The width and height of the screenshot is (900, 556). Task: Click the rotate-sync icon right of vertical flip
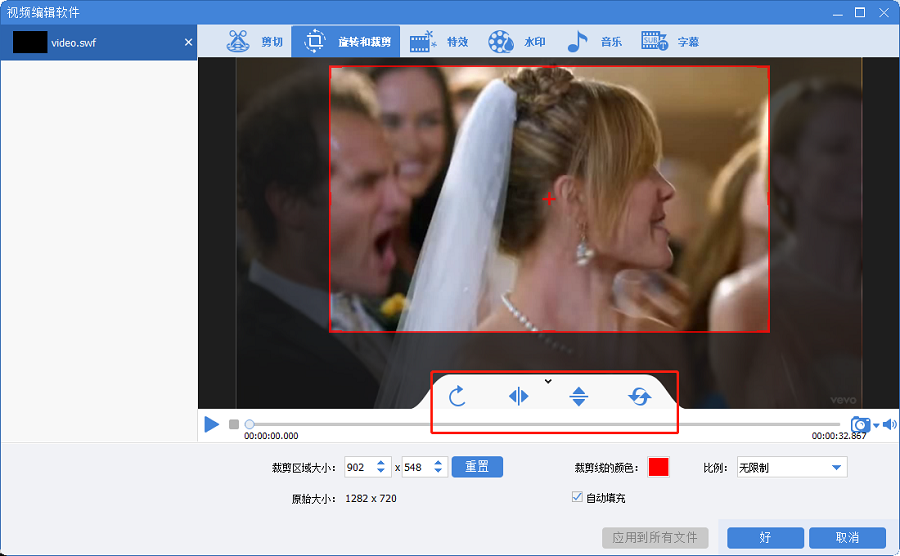tap(639, 397)
